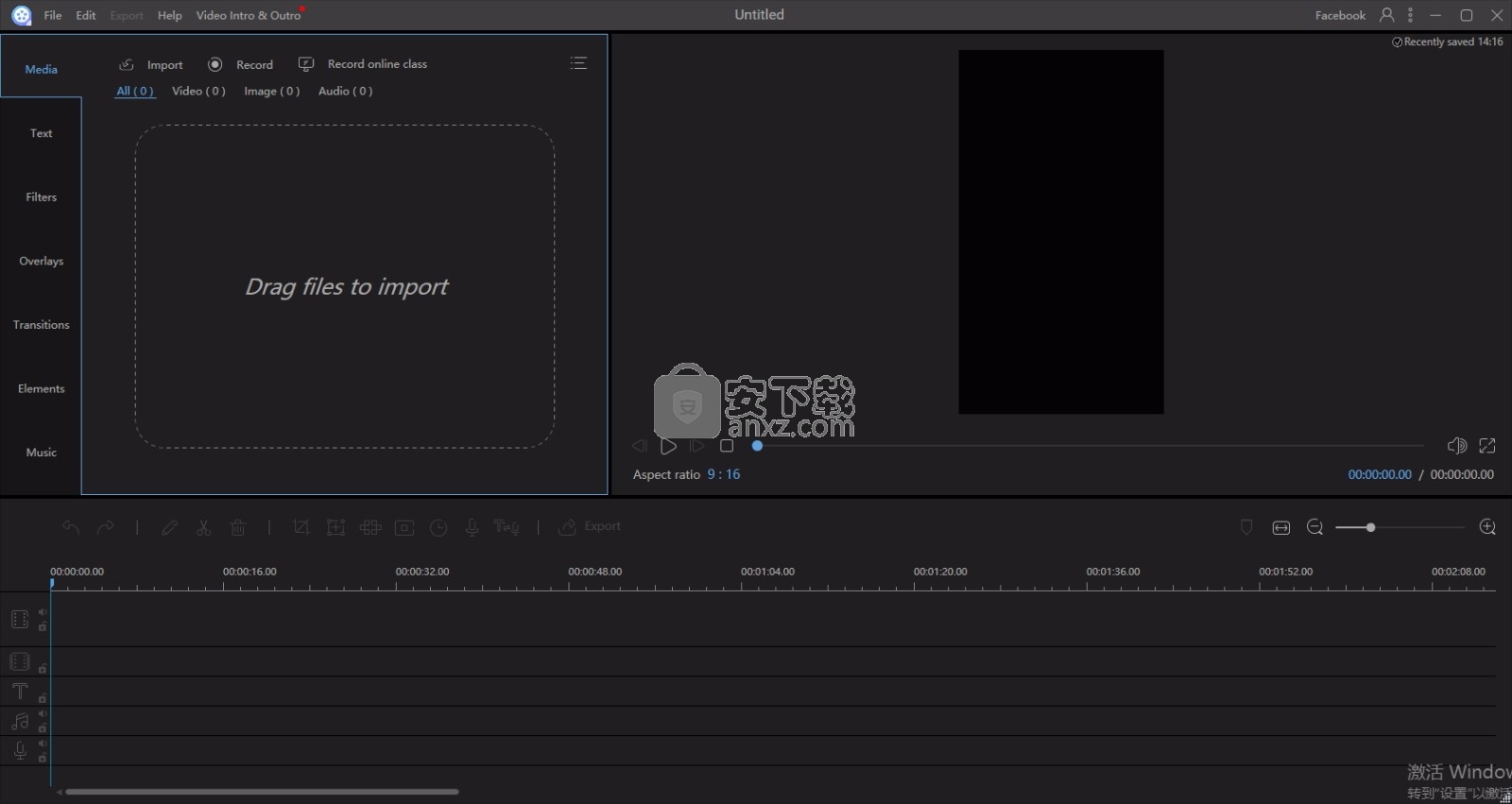Viewport: 1512px width, 804px height.
Task: Toggle media list view icon
Action: tap(578, 63)
